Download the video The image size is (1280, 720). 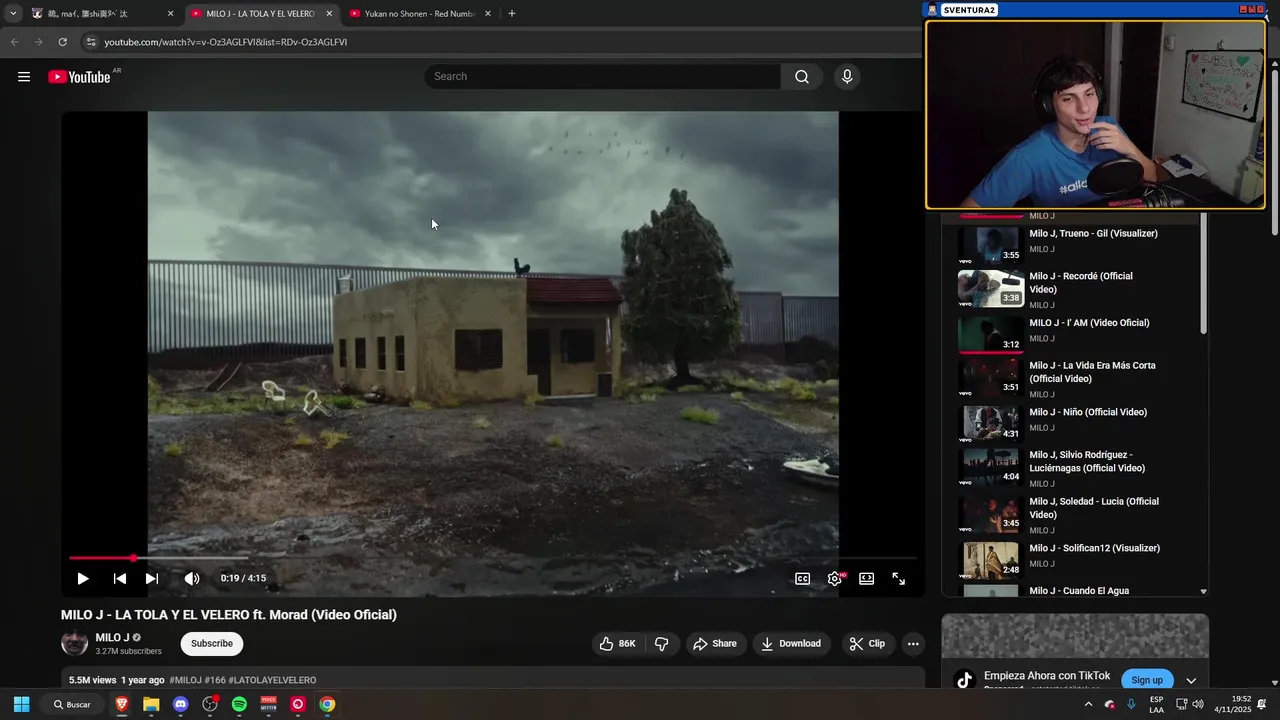(x=791, y=644)
